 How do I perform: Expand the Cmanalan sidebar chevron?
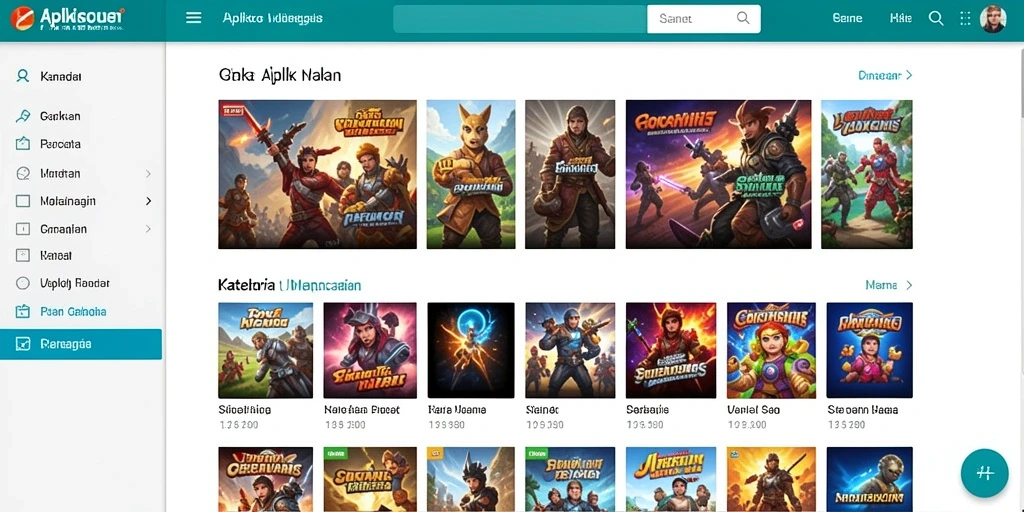tap(148, 229)
